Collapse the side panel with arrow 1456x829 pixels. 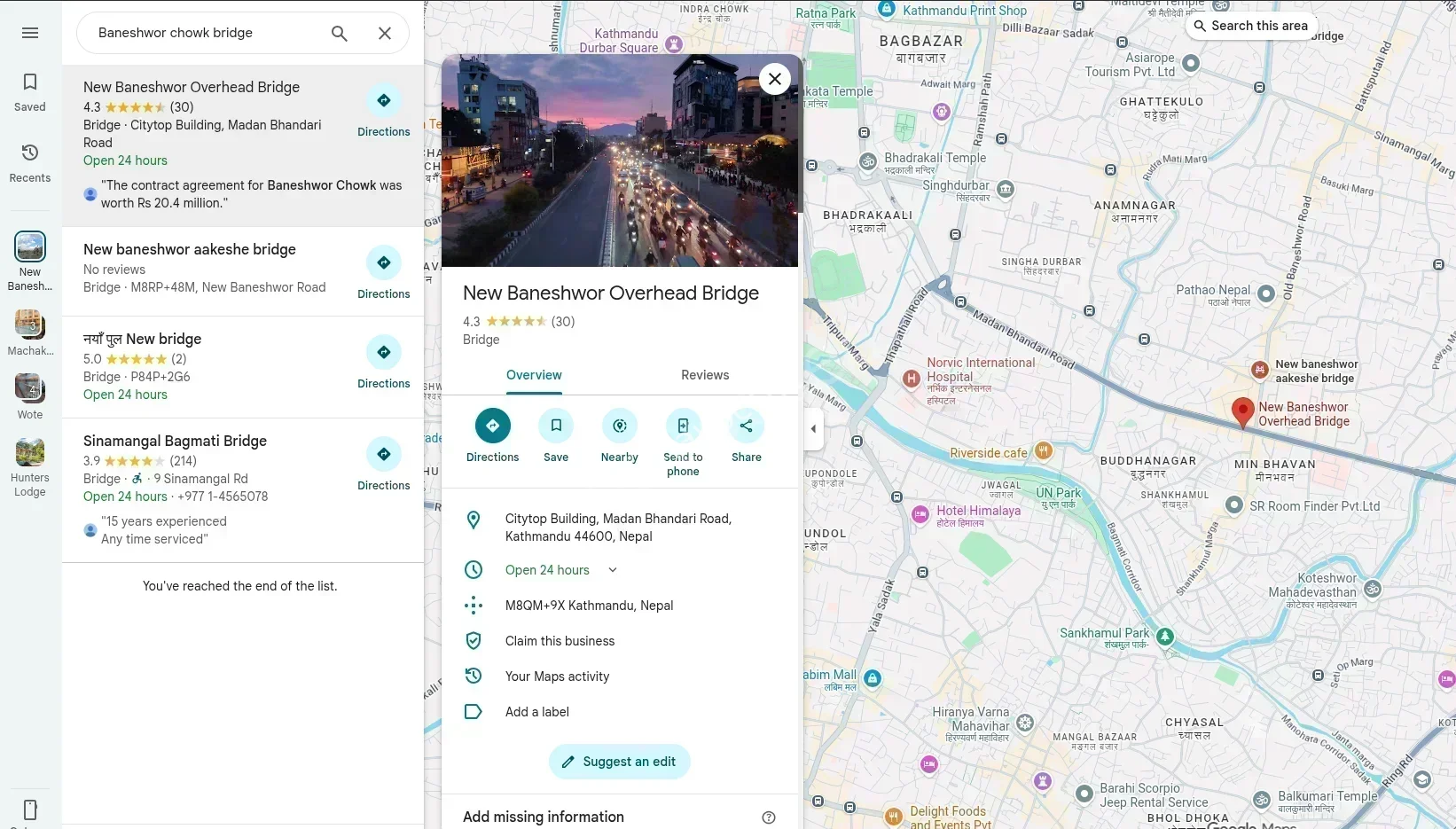813,429
